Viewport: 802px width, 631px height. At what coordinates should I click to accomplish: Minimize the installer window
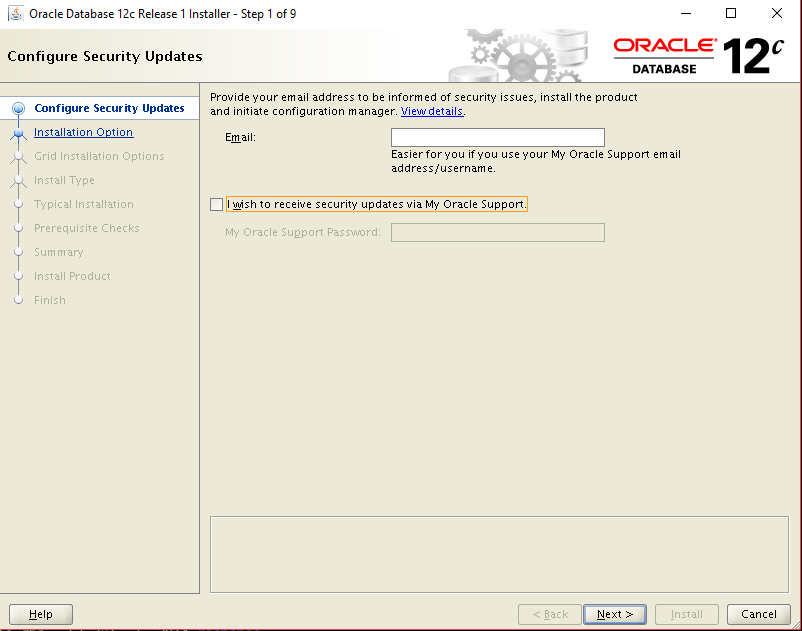(x=686, y=13)
